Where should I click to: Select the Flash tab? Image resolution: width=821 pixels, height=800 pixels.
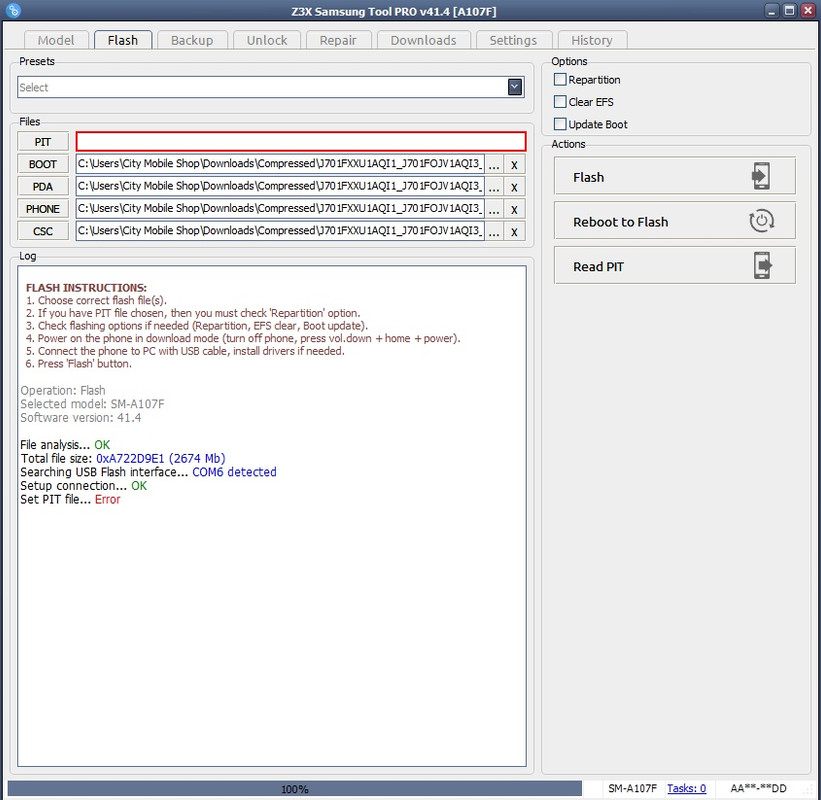(123, 40)
